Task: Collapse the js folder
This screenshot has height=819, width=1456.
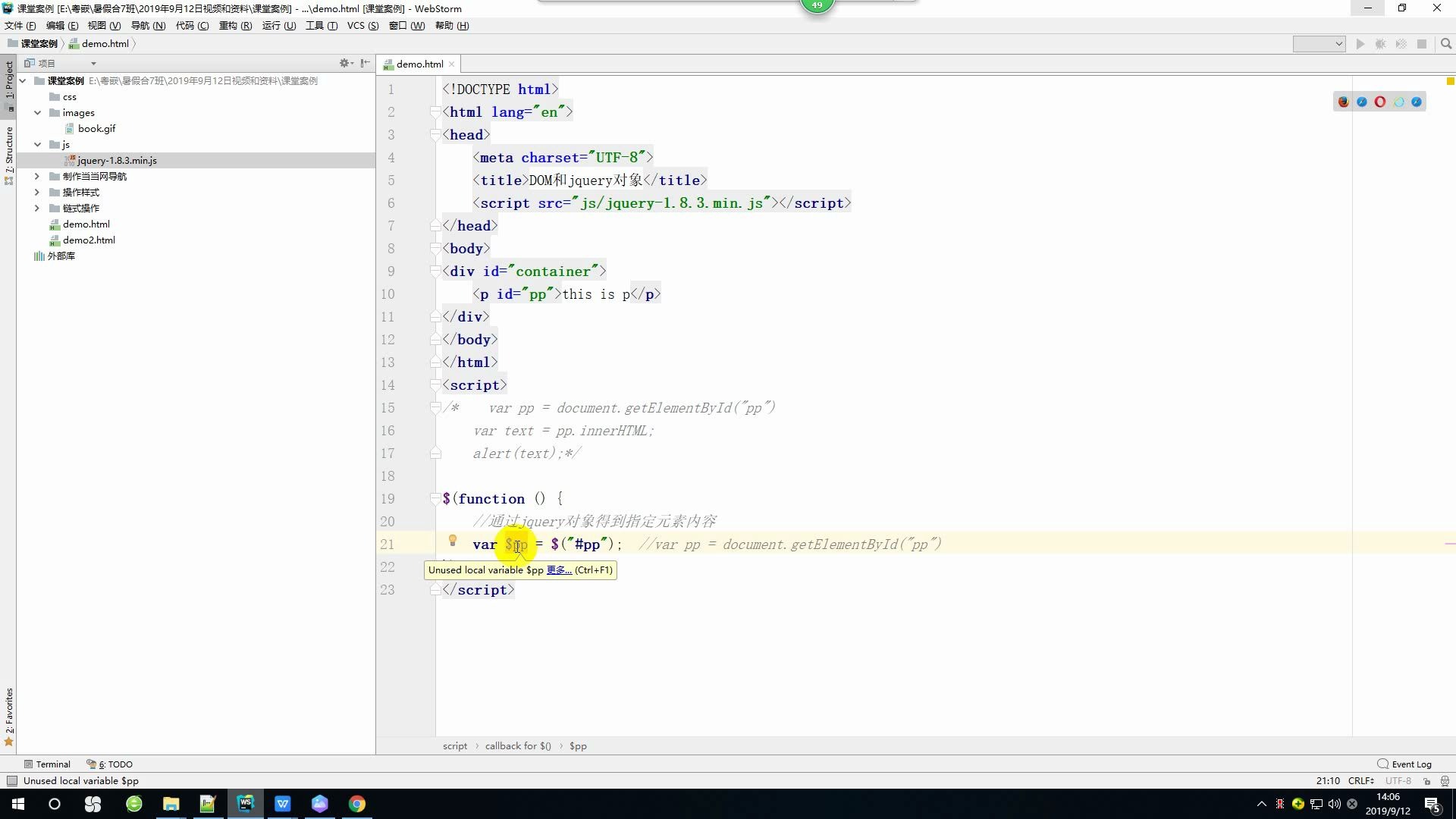Action: 37,144
